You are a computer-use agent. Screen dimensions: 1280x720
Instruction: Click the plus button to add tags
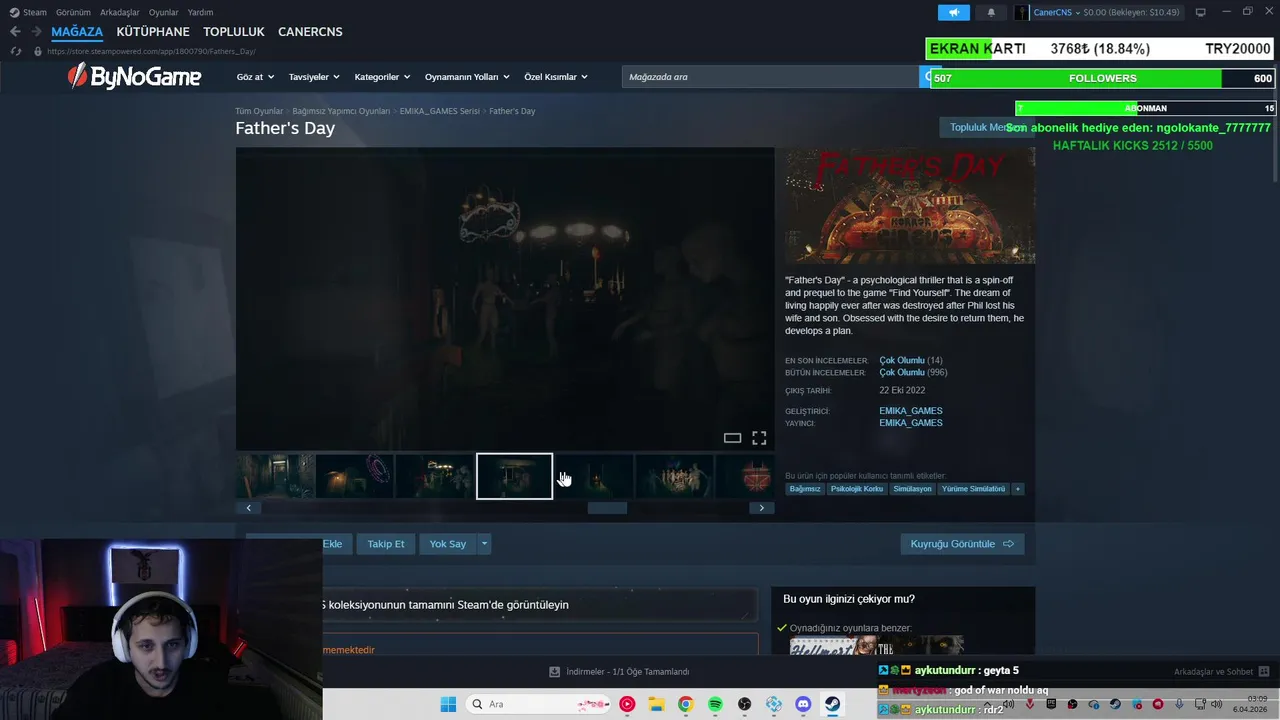(1018, 489)
